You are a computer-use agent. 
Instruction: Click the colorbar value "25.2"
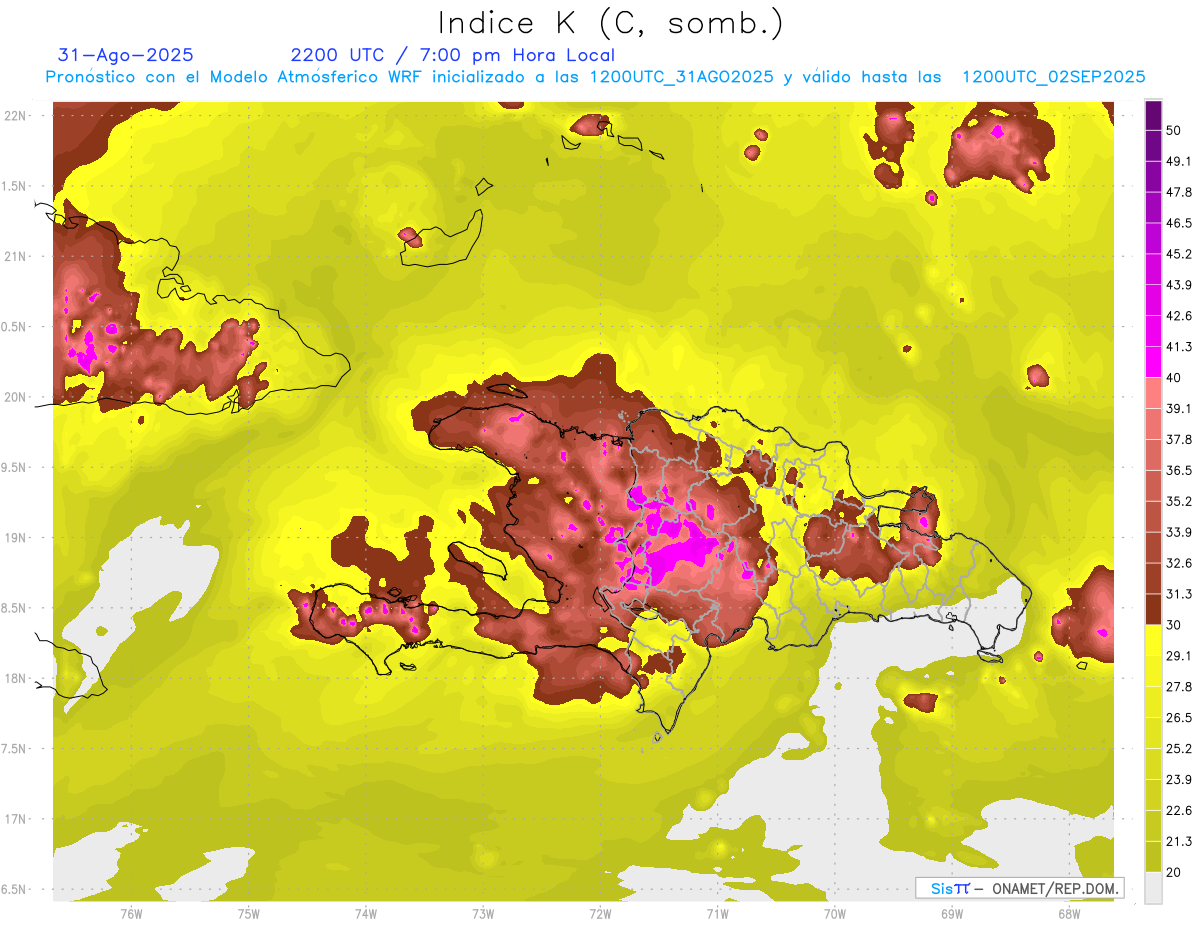point(1179,749)
